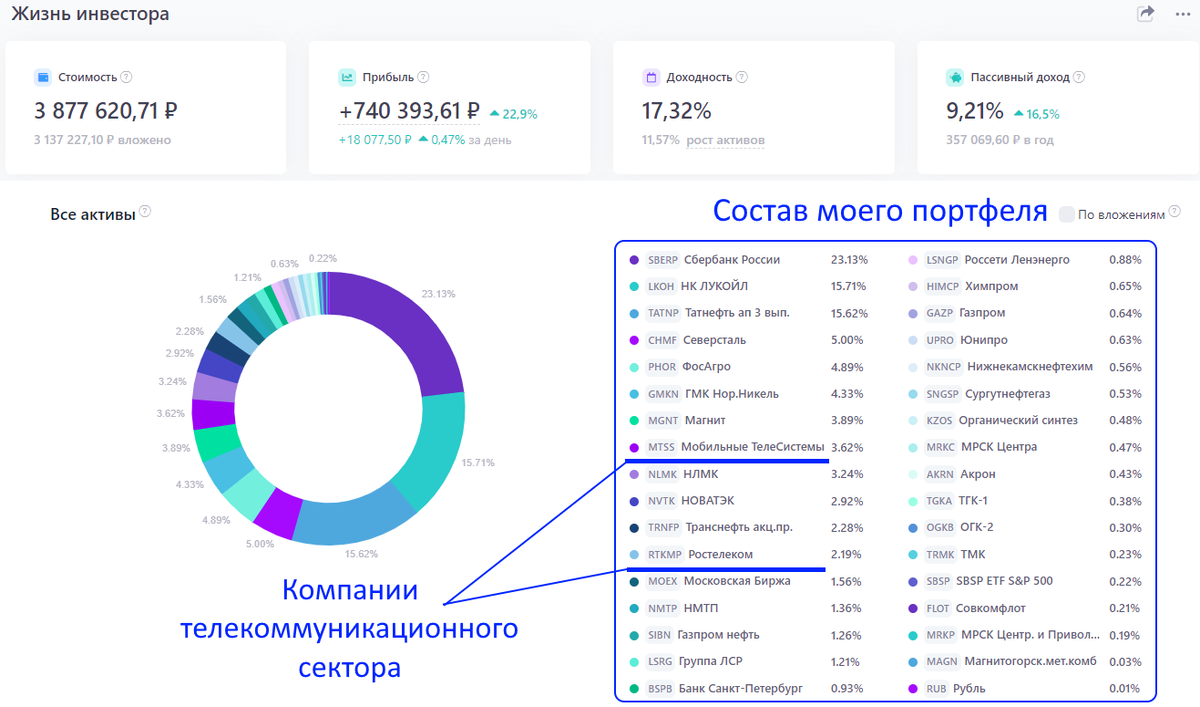Screen dimensions: 1200x707
Task: Toggle the По вложениям checkbox
Action: coord(1066,214)
